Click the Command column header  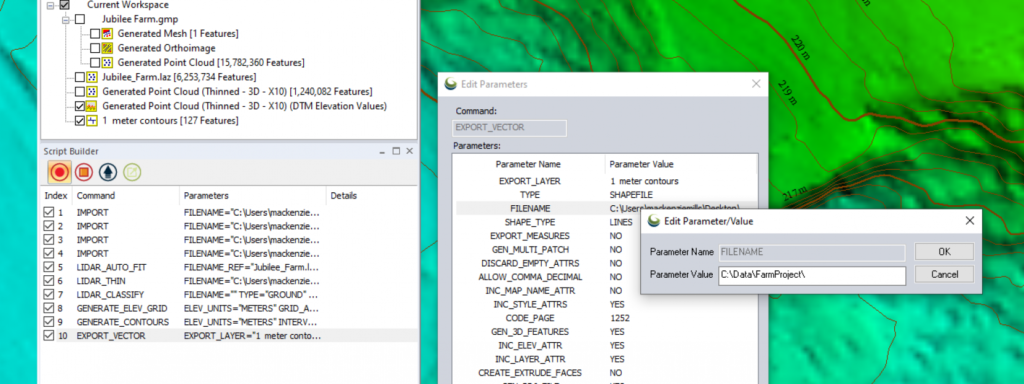click(x=125, y=196)
